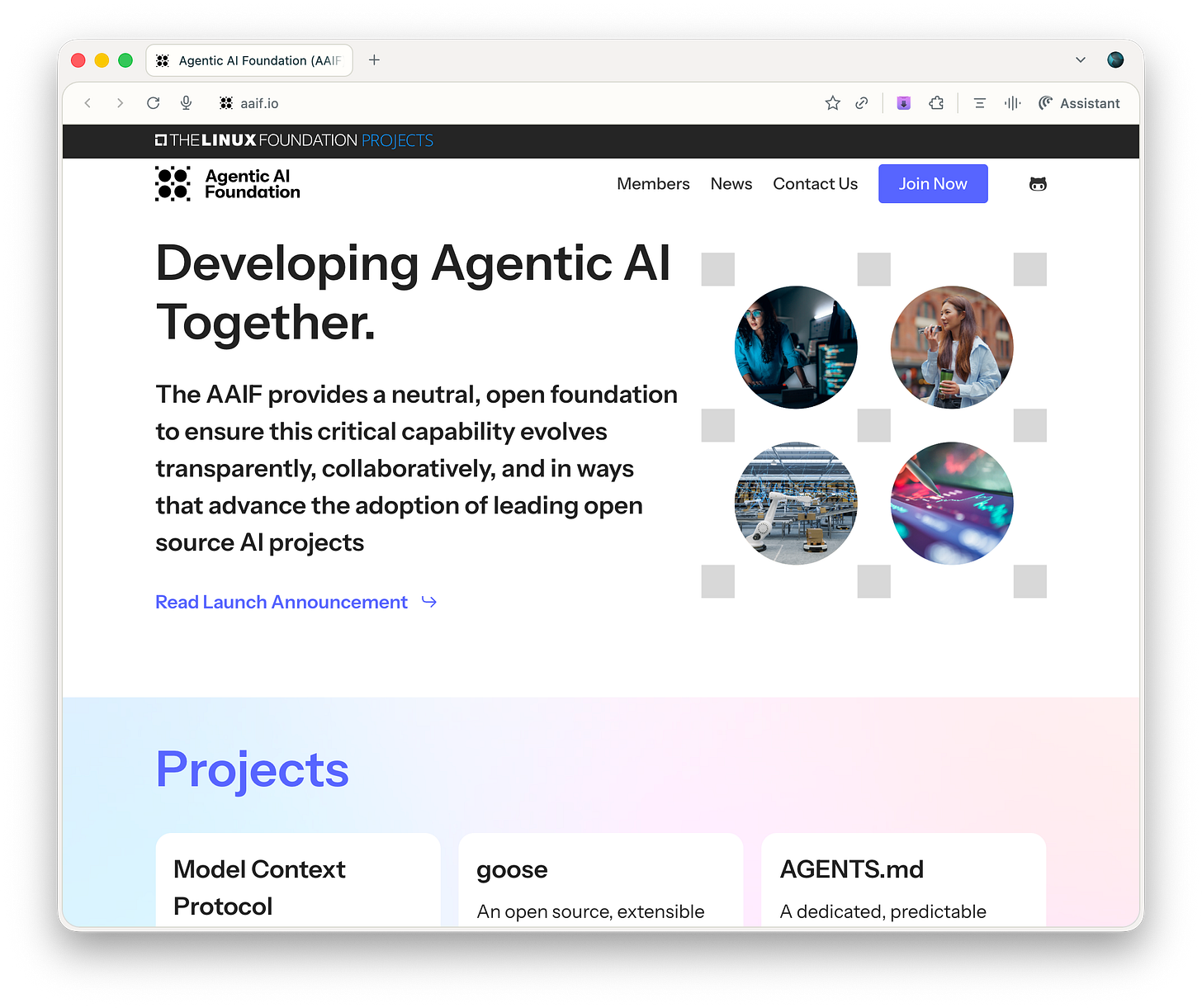Open the browser profile avatar
The image size is (1202, 1008).
pos(1115,59)
